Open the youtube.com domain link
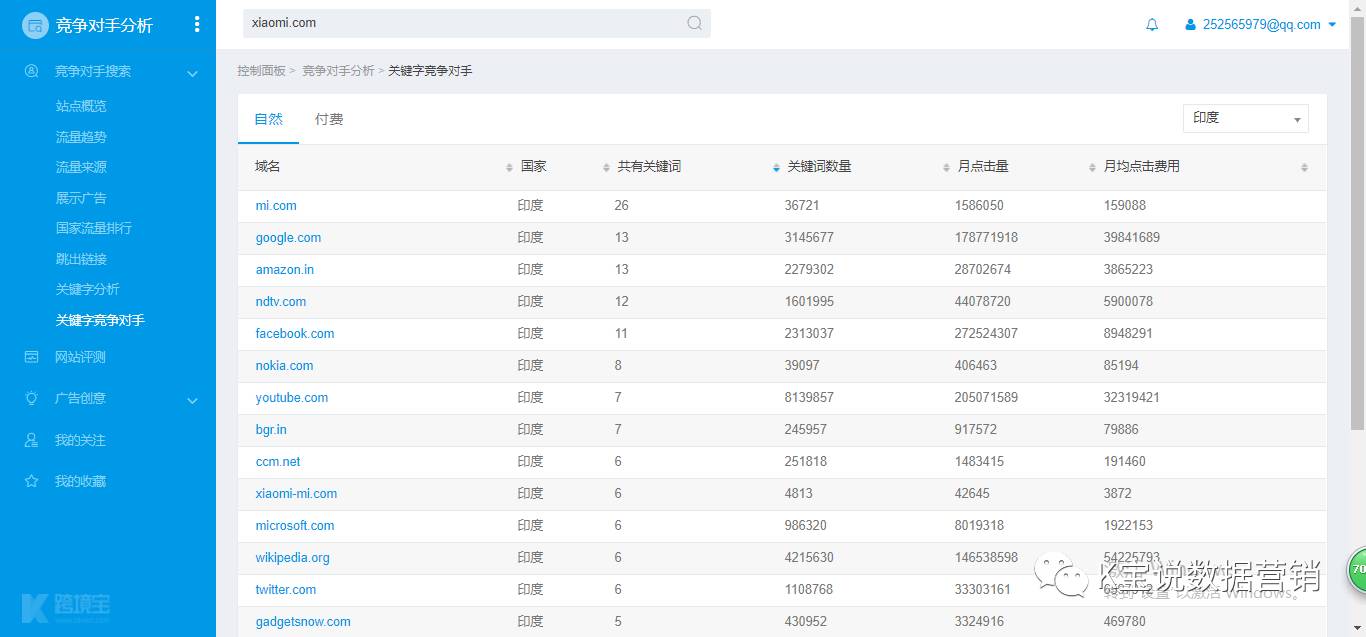This screenshot has height=637, width=1366. pos(292,397)
